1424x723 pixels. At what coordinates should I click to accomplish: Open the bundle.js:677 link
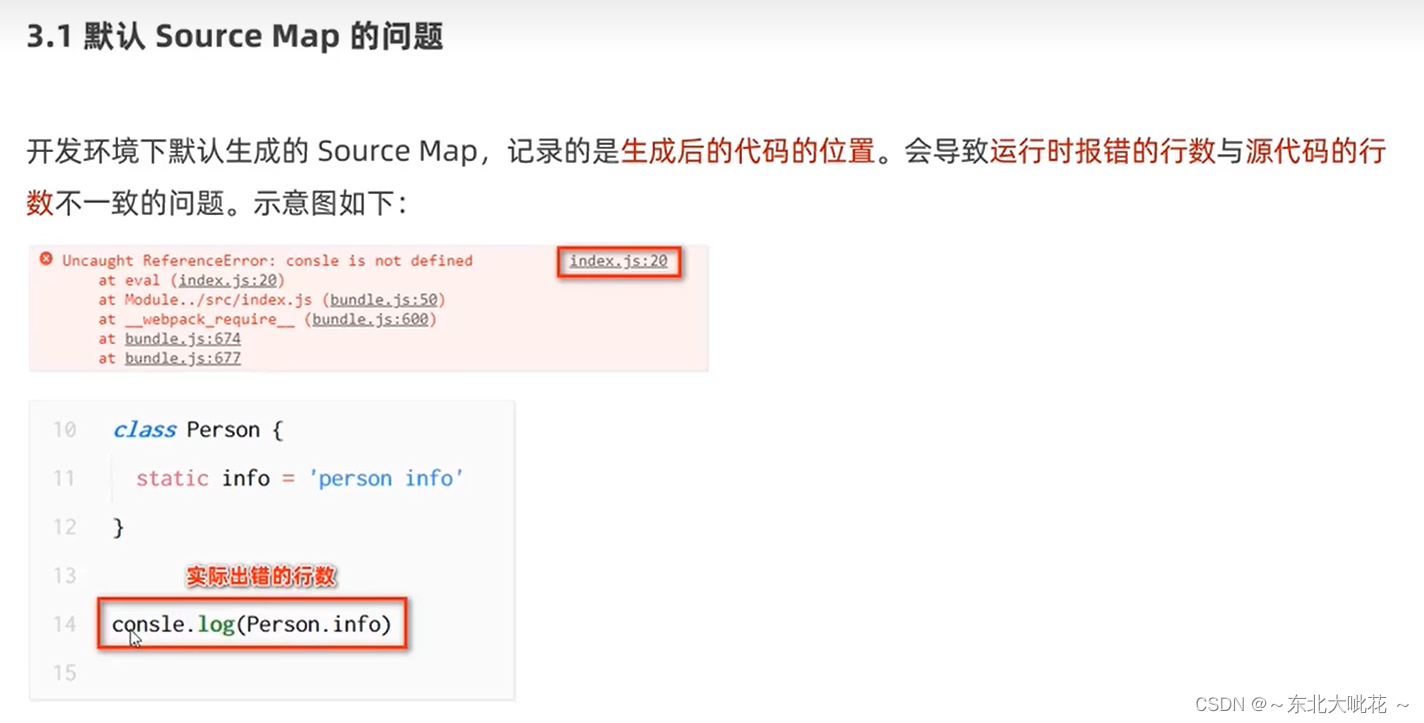point(183,358)
